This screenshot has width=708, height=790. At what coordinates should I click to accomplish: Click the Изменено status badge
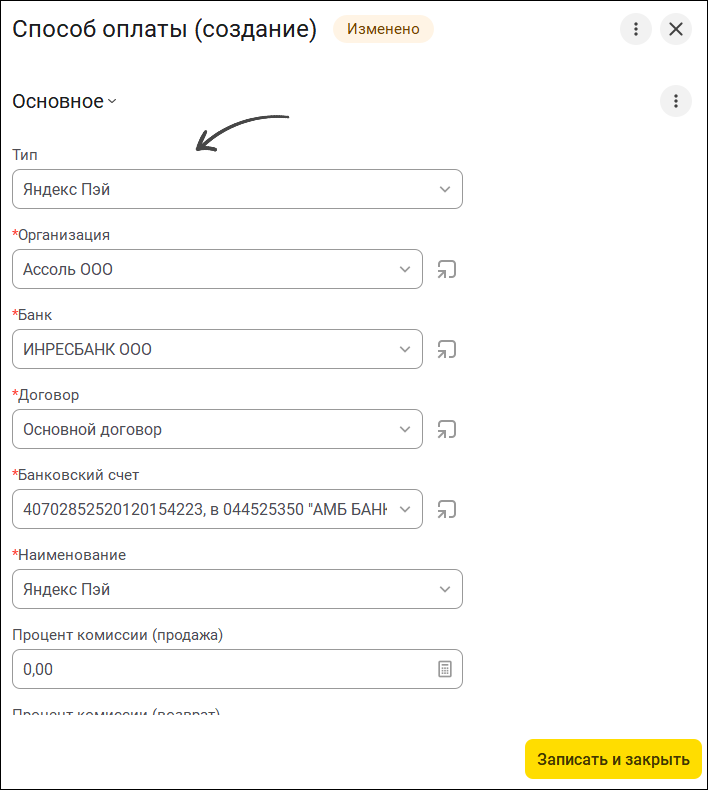coord(383,29)
